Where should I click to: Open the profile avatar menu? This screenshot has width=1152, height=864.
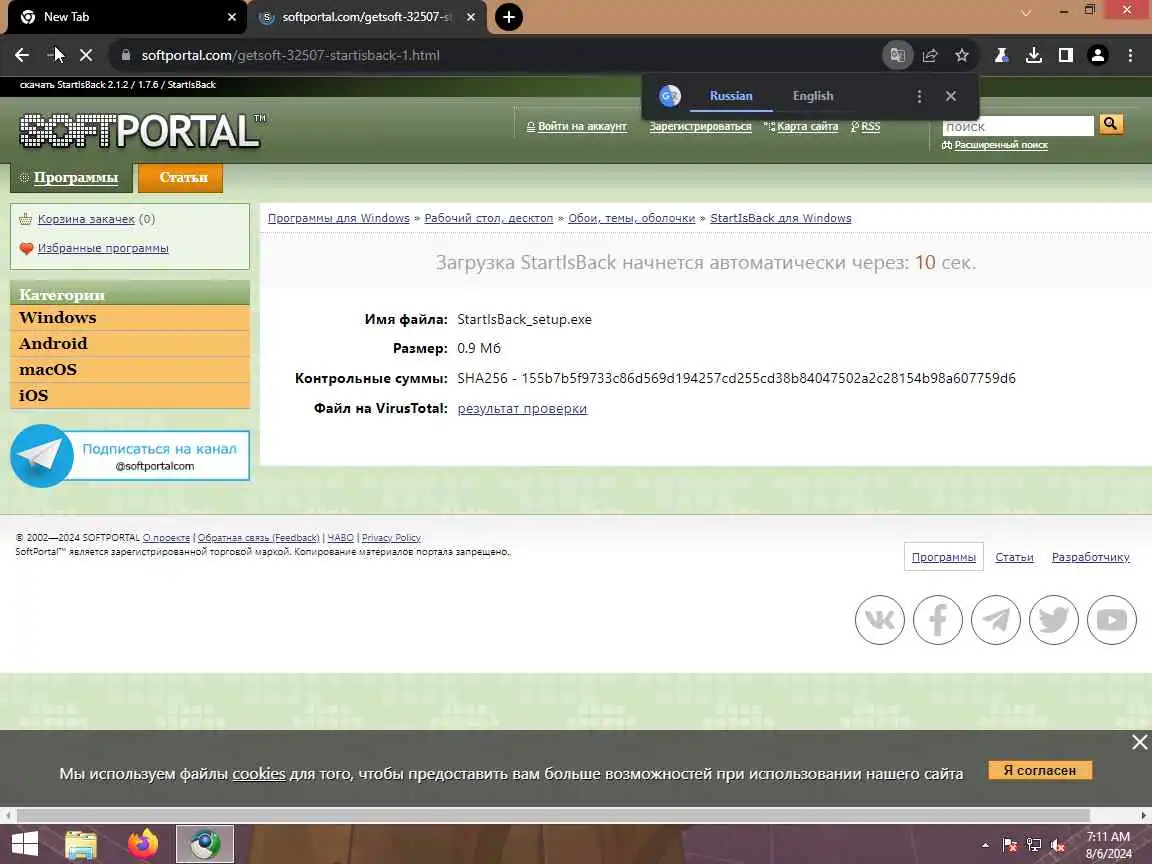[x=1098, y=55]
